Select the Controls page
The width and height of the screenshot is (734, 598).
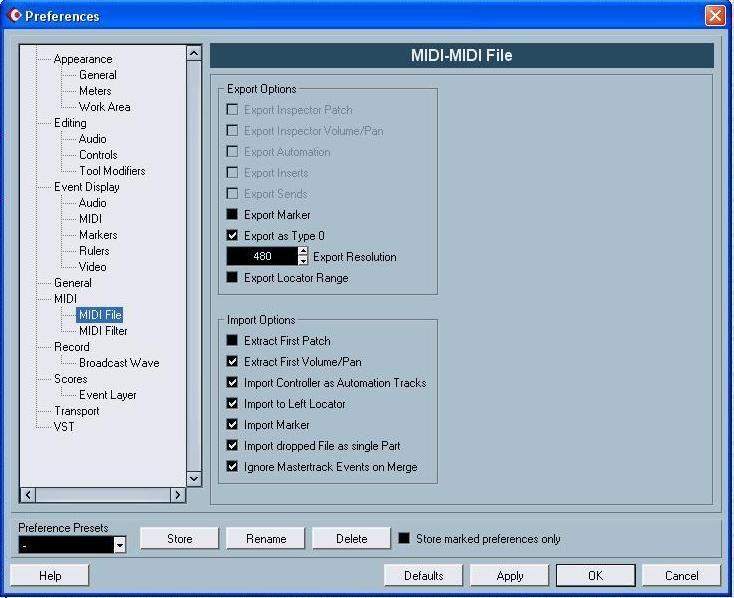[98, 155]
